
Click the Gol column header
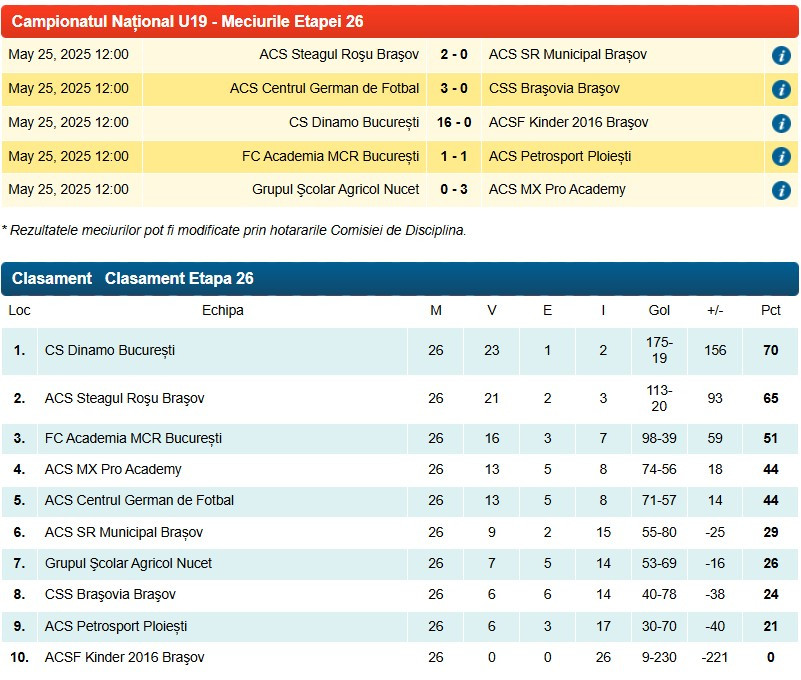click(659, 311)
